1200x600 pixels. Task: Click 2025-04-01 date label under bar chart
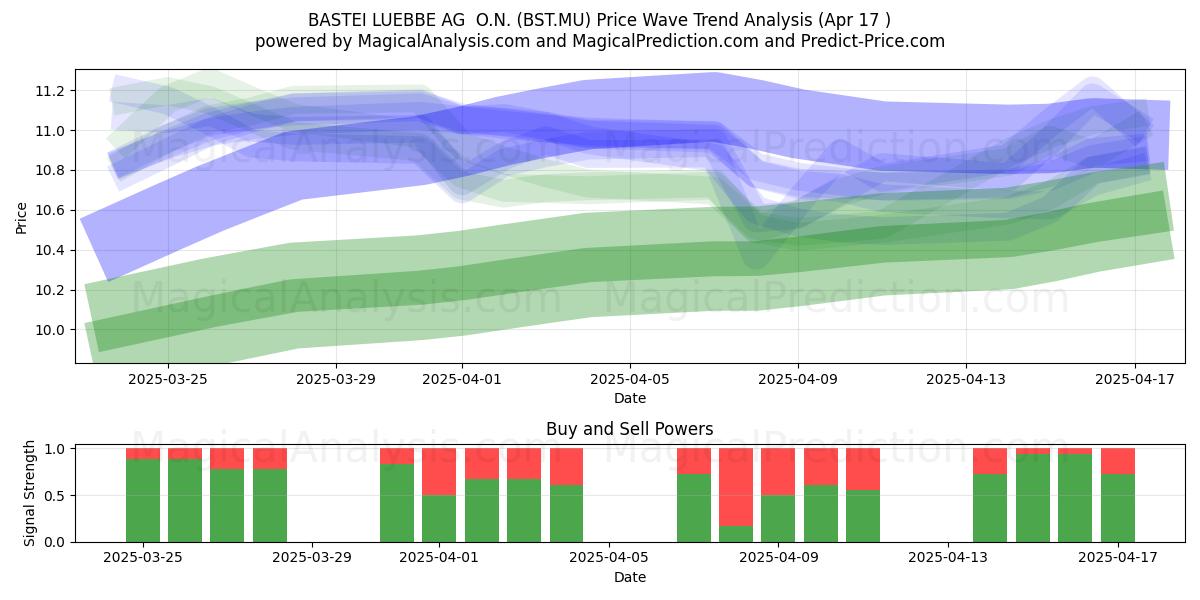click(439, 558)
